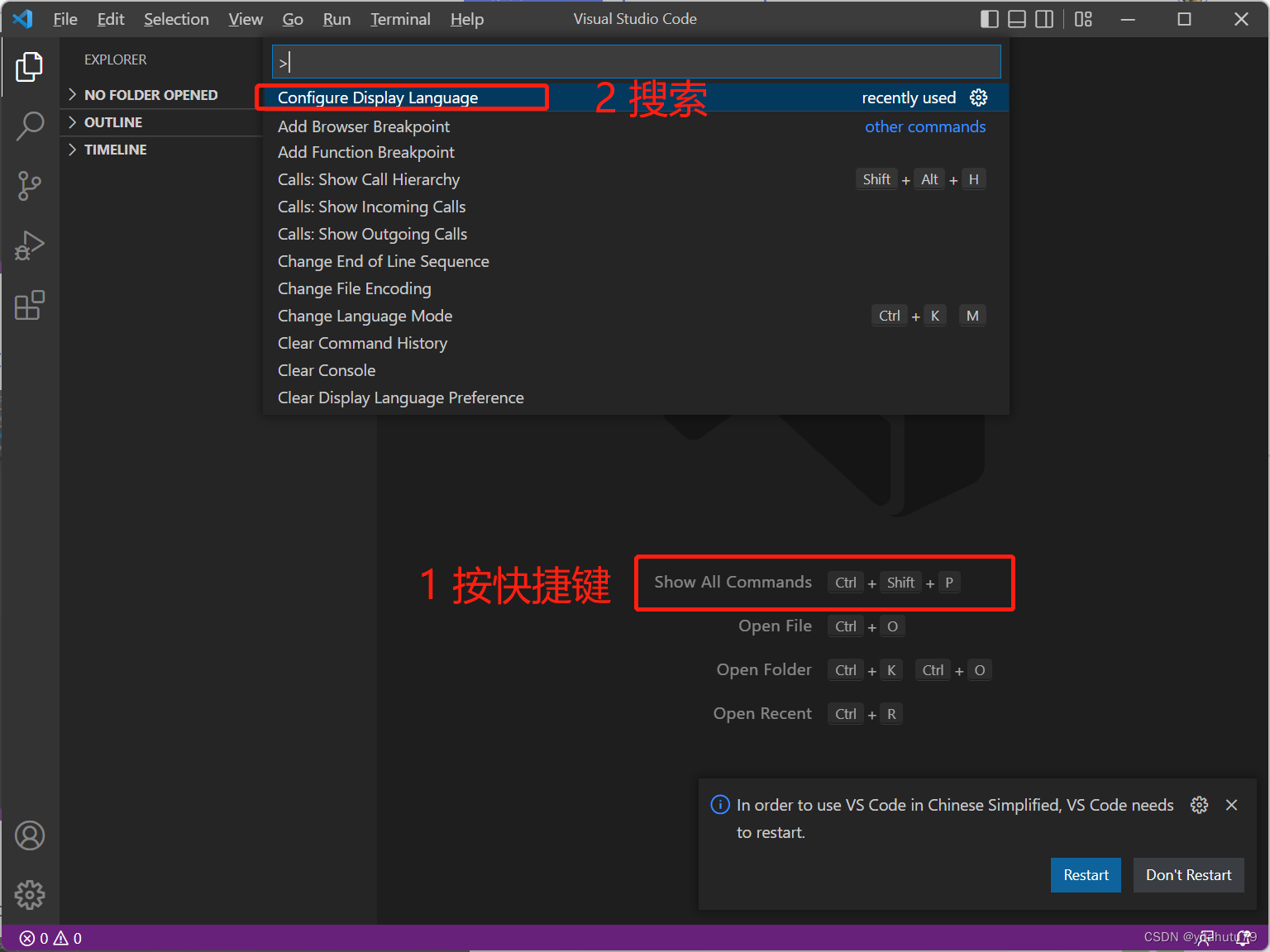Open the Manage gear in activity bar
The width and height of the screenshot is (1270, 952).
(x=30, y=895)
